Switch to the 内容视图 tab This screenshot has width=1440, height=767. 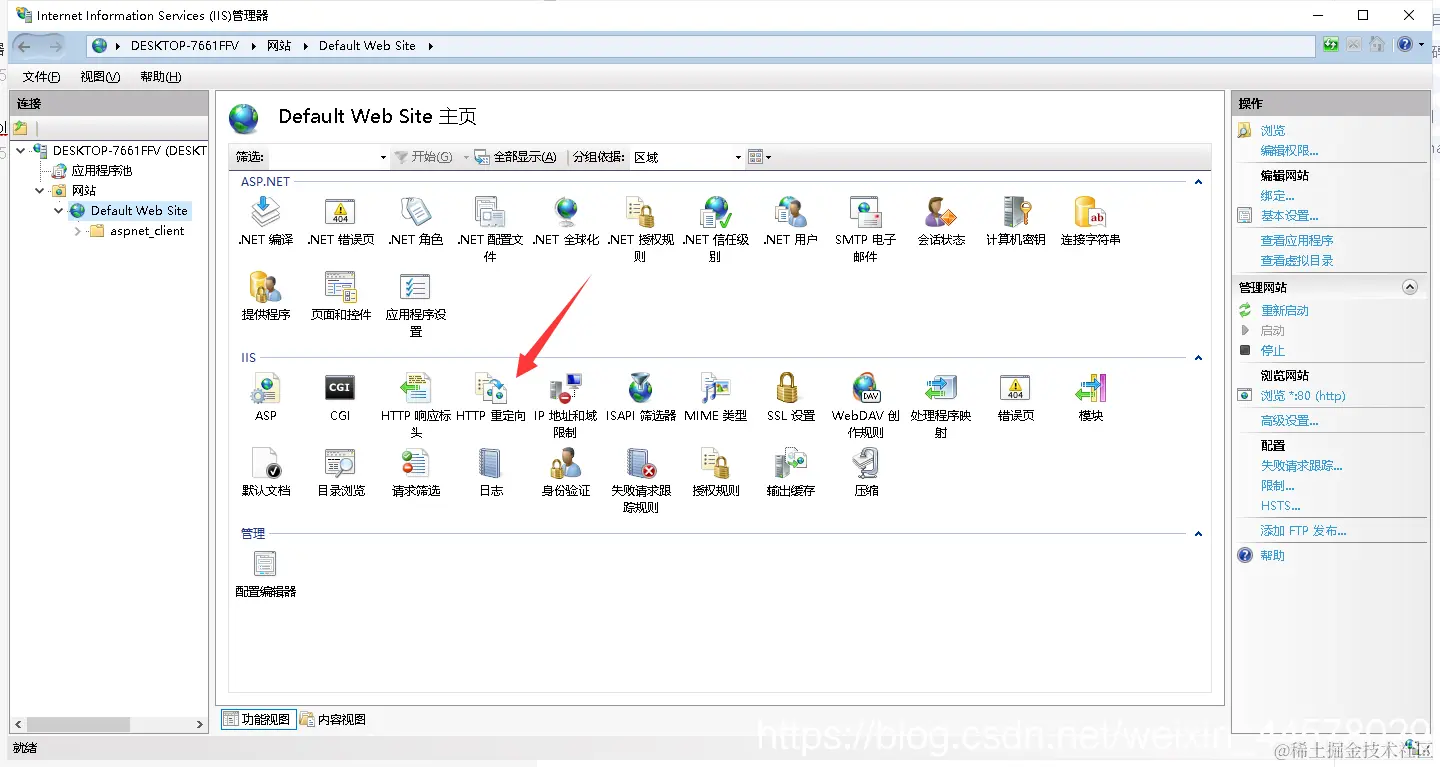(x=333, y=719)
